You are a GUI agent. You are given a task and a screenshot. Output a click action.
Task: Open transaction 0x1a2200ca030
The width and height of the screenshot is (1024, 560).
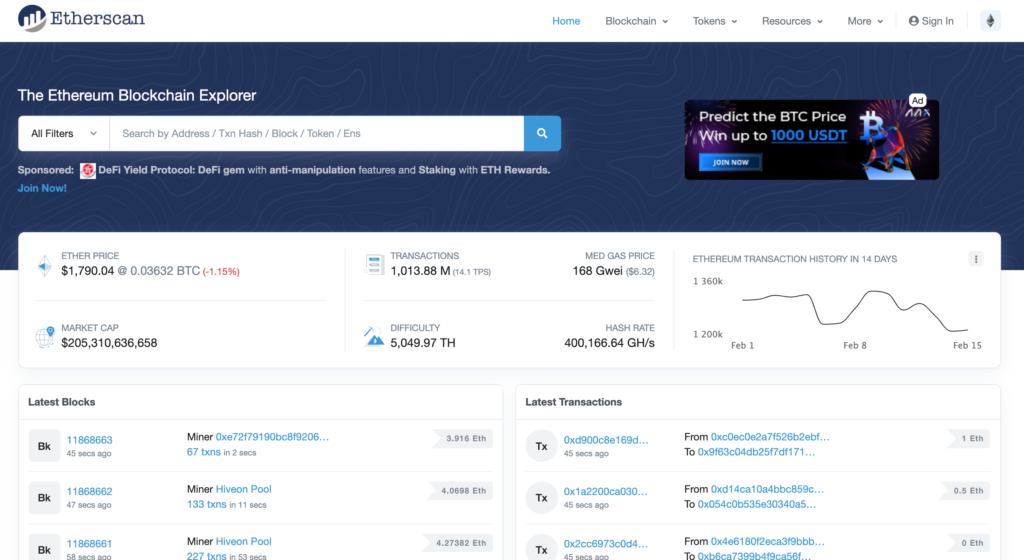(x=605, y=491)
